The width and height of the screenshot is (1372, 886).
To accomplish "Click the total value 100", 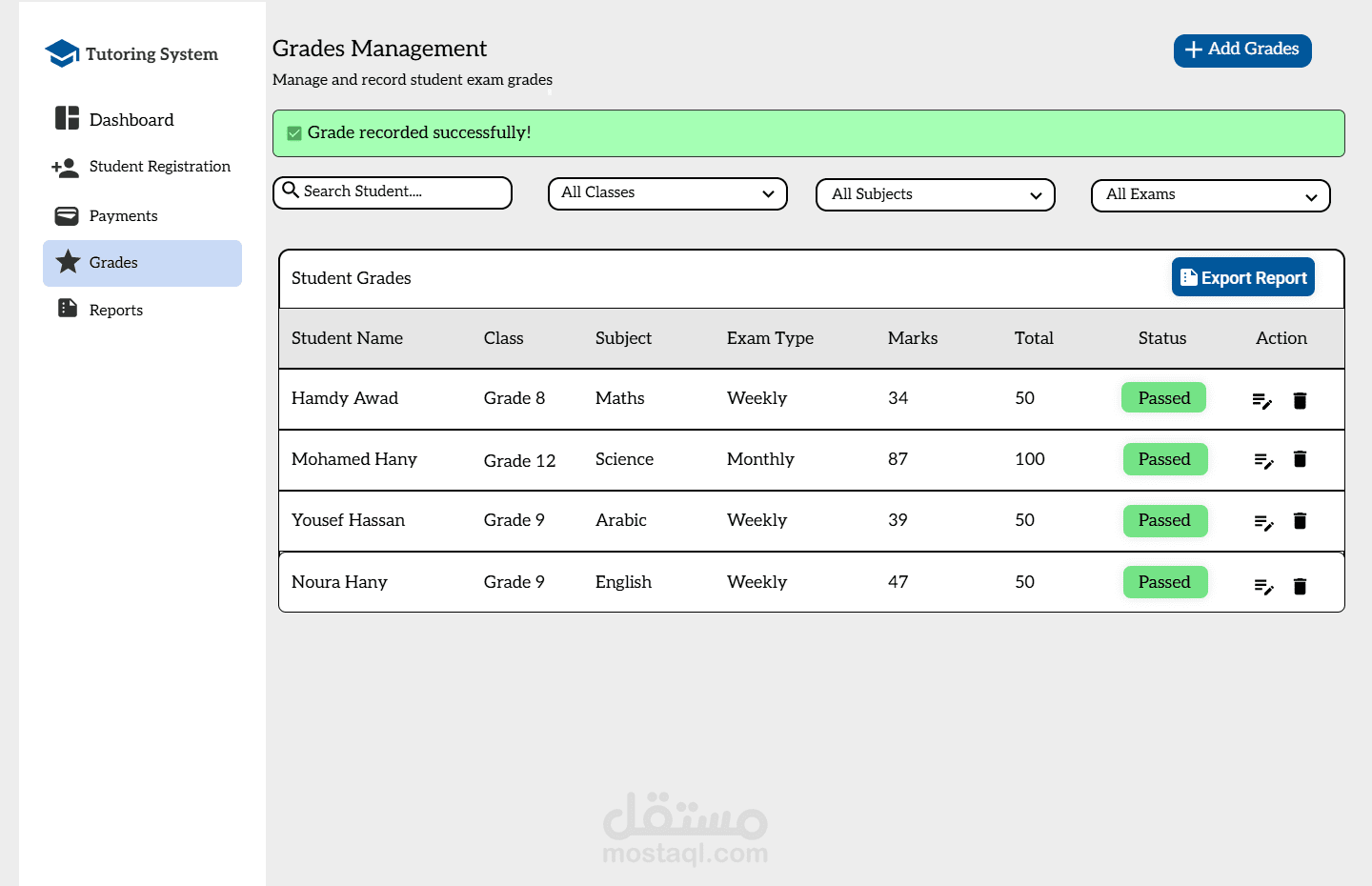I will coord(1030,459).
